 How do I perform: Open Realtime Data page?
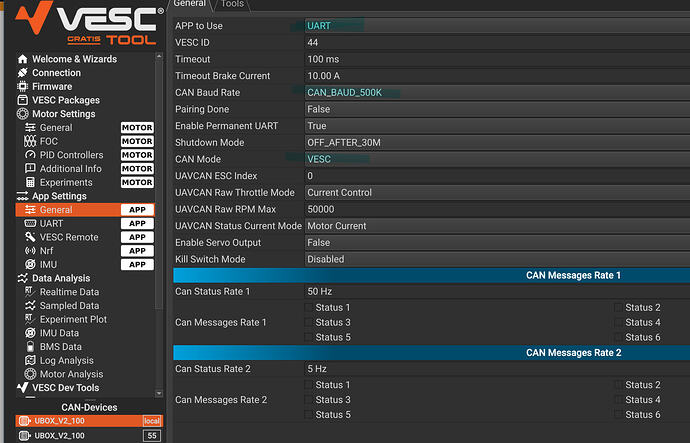tap(85, 292)
